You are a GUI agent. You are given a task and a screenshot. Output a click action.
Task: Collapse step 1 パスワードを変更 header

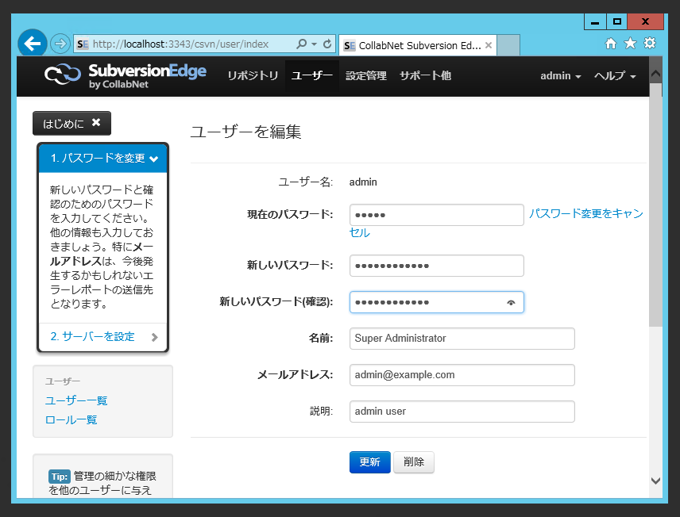pos(103,158)
